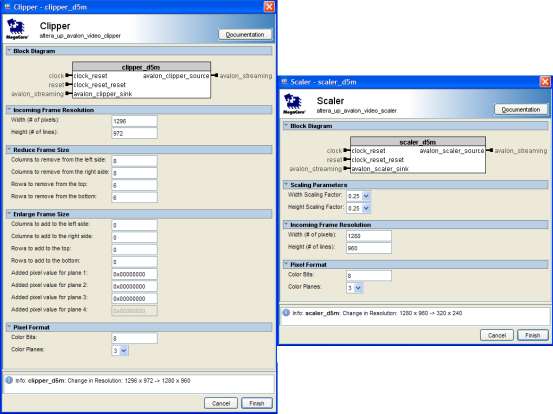Click altera_up_avalon_video_clipper subtitle text
This screenshot has height=414, width=553.
click(x=80, y=36)
